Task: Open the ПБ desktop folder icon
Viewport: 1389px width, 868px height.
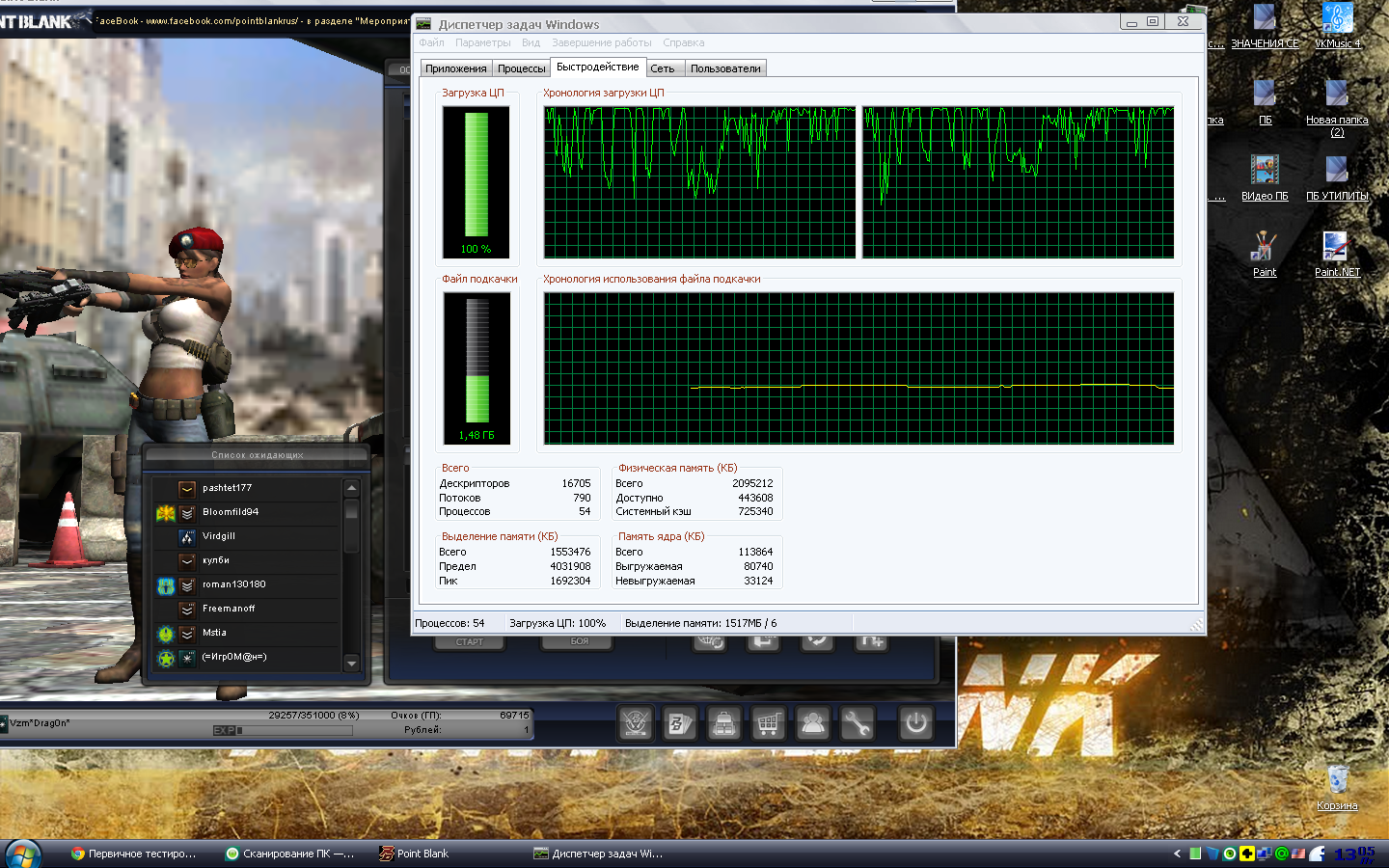Action: point(1265,102)
